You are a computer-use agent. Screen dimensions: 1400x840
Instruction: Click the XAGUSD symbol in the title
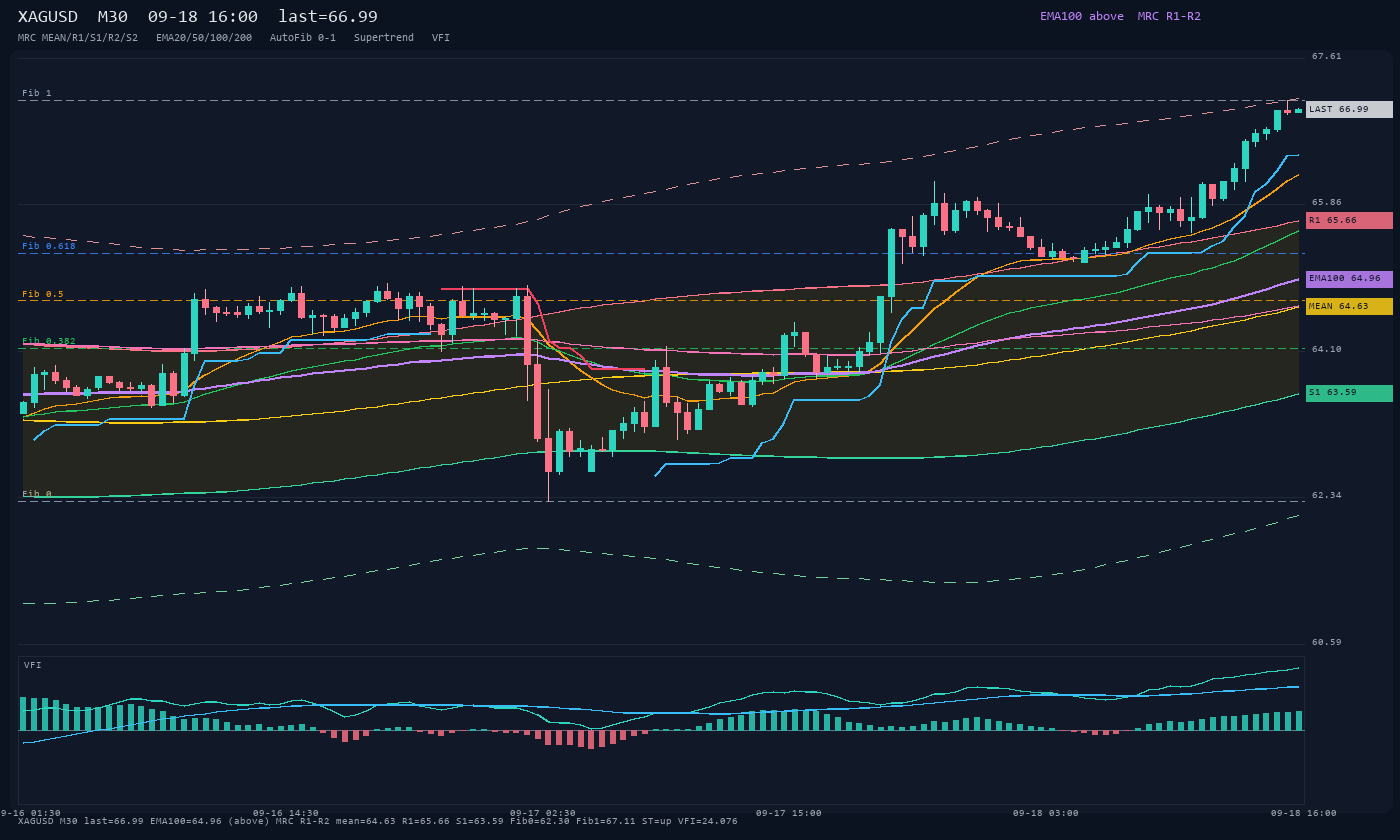point(48,16)
